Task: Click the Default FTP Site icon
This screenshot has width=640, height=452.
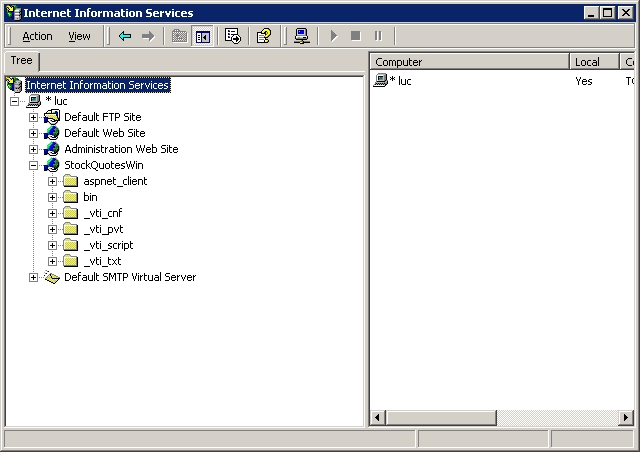Action: coord(52,117)
